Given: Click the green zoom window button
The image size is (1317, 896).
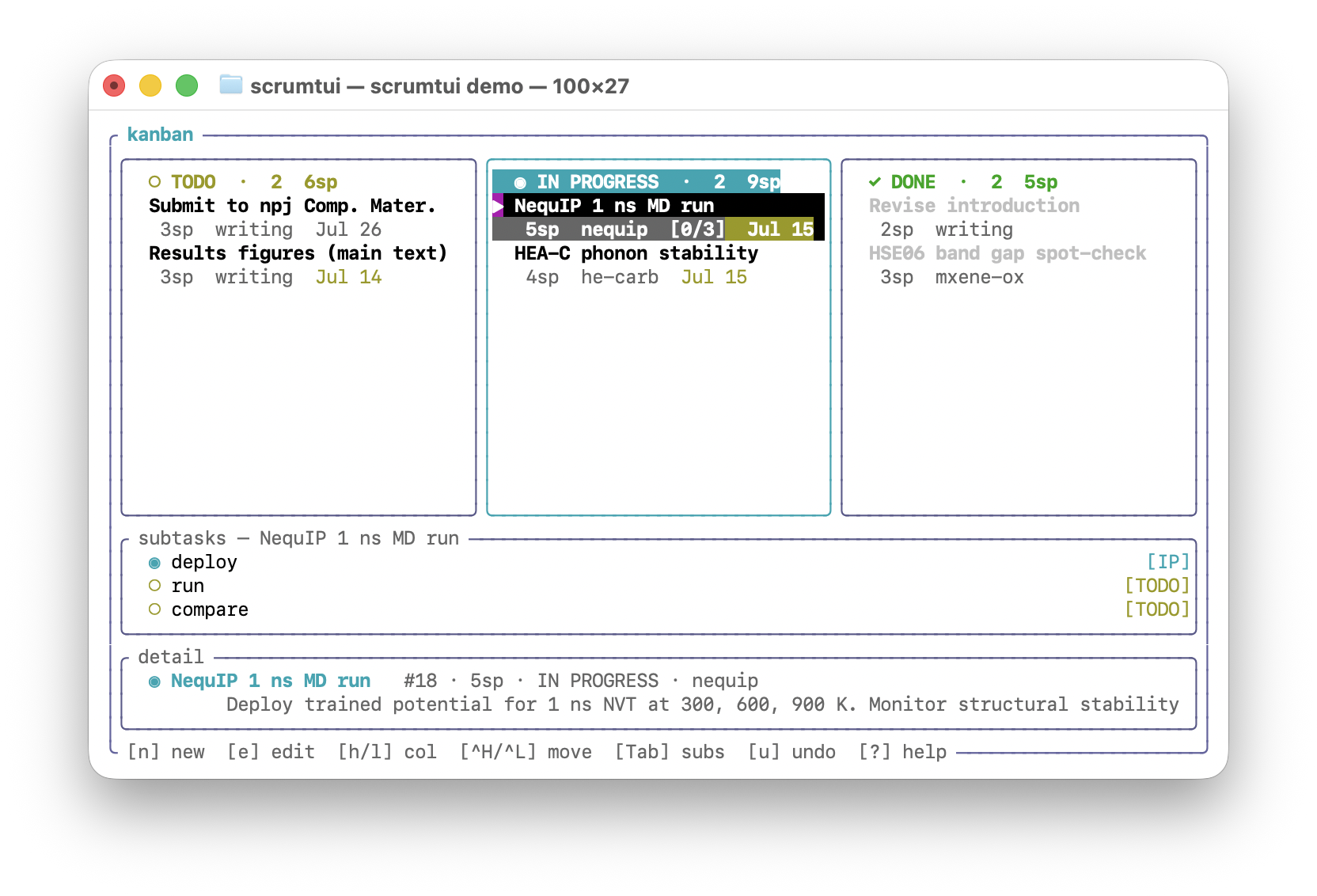Looking at the screenshot, I should pos(187,85).
